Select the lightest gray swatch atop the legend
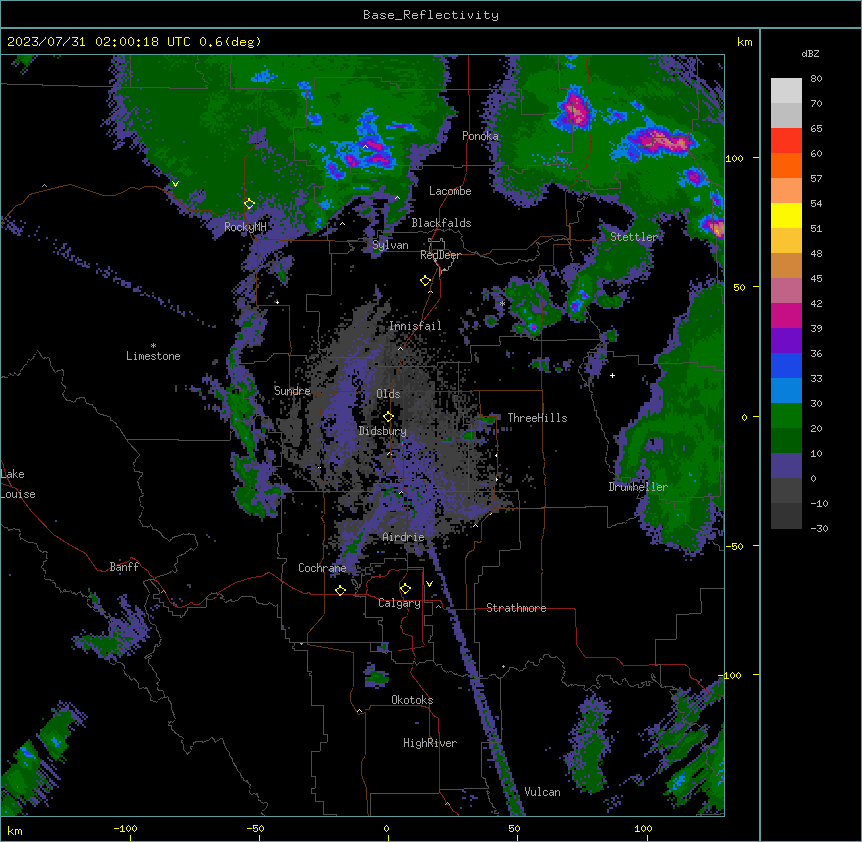Image resolution: width=862 pixels, height=842 pixels. coord(786,91)
